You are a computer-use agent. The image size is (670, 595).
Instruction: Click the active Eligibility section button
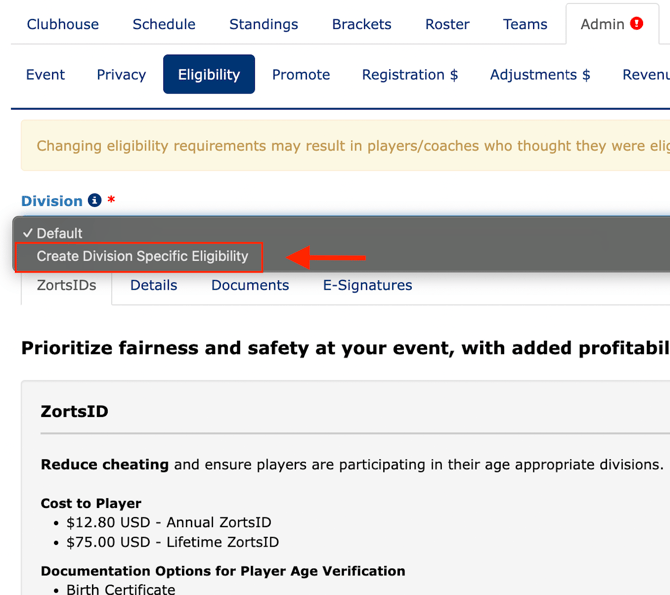pos(209,74)
